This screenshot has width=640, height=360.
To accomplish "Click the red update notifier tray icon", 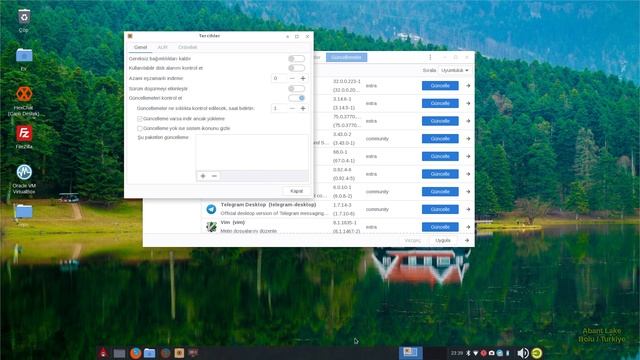I will tap(483, 353).
